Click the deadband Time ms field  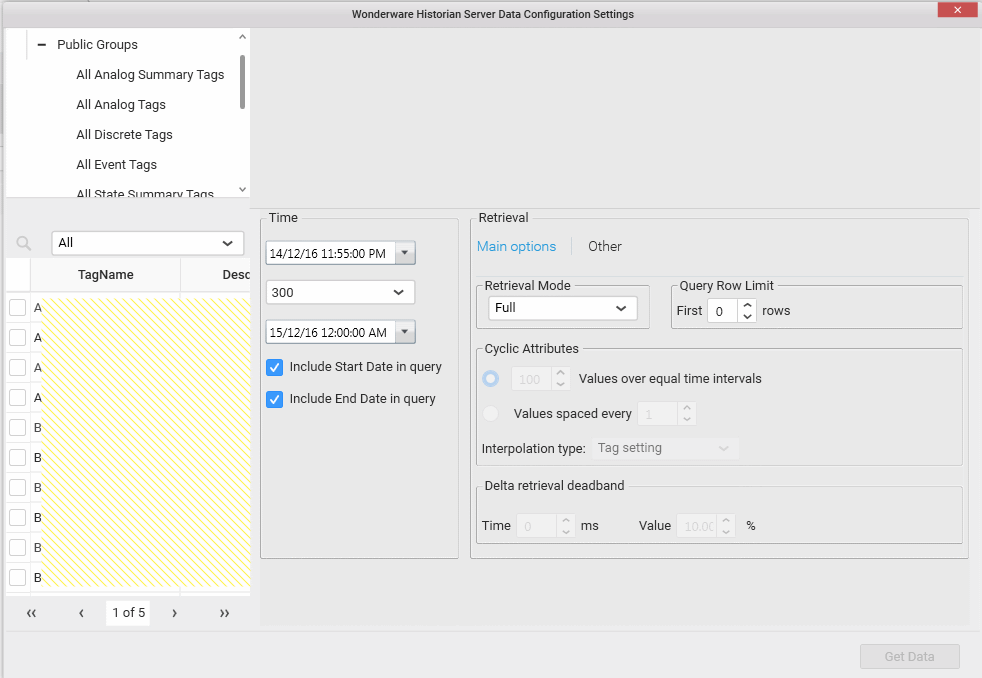click(536, 526)
